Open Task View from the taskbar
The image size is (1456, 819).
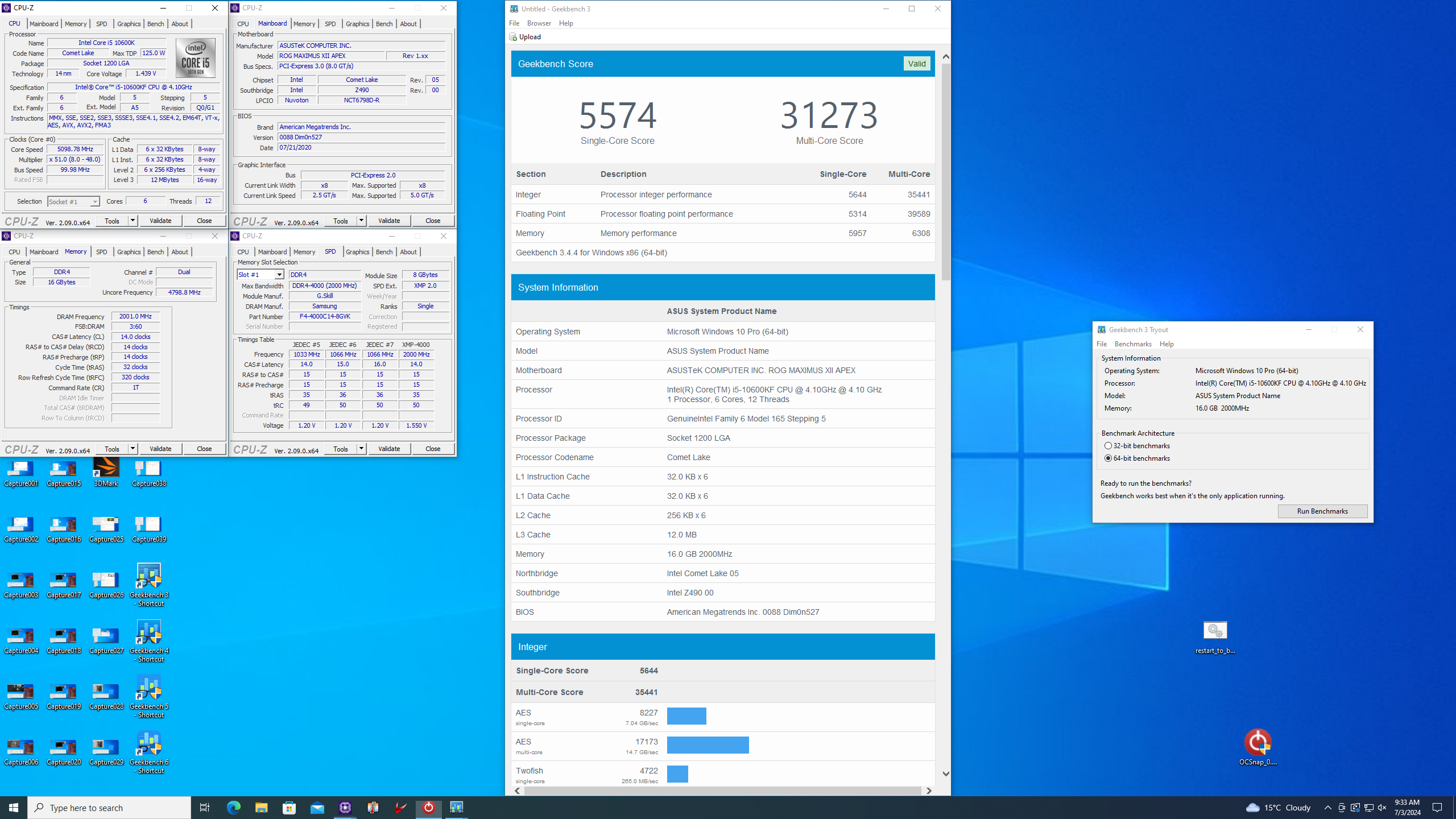coord(205,807)
